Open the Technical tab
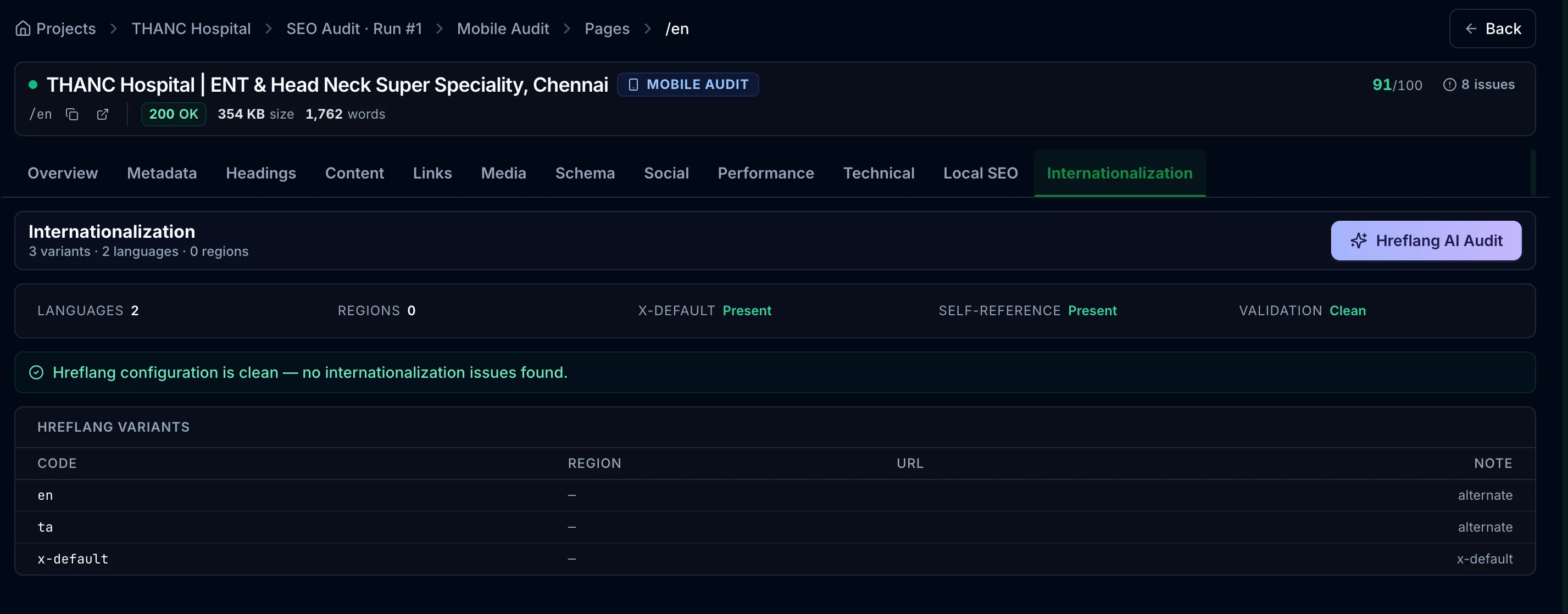 878,174
